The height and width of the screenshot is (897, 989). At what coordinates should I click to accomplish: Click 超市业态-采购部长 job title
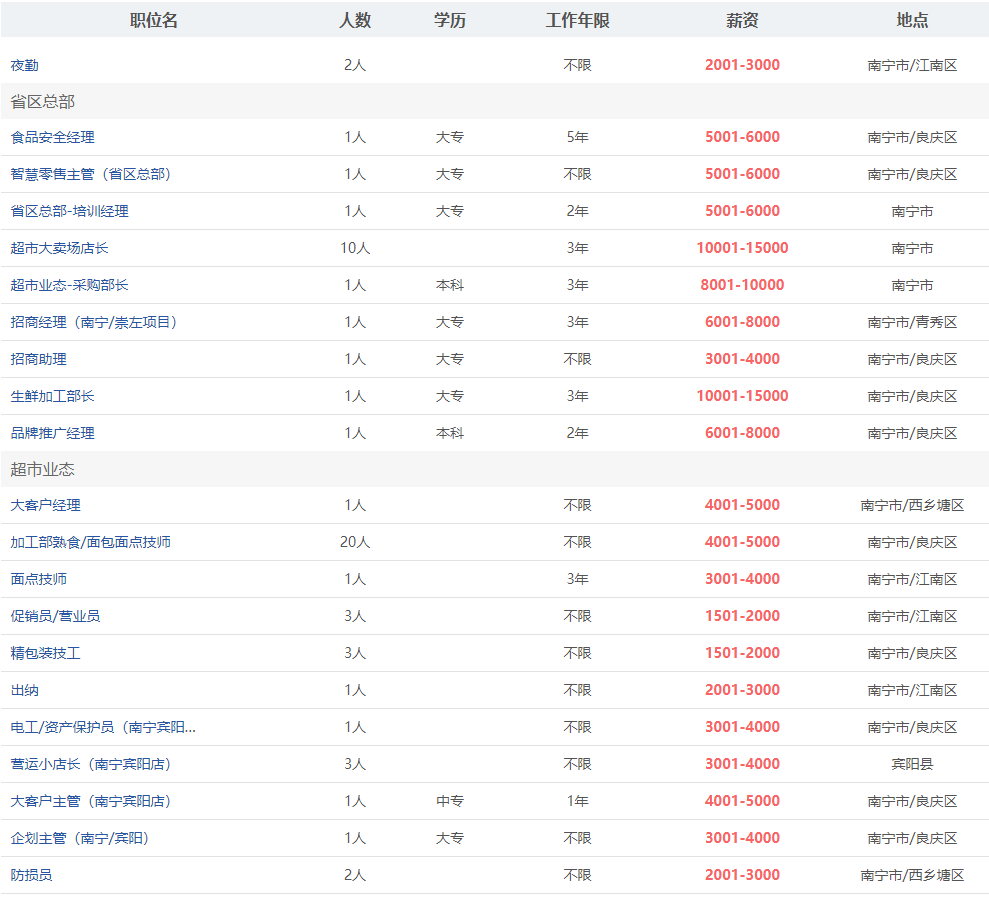[70, 285]
